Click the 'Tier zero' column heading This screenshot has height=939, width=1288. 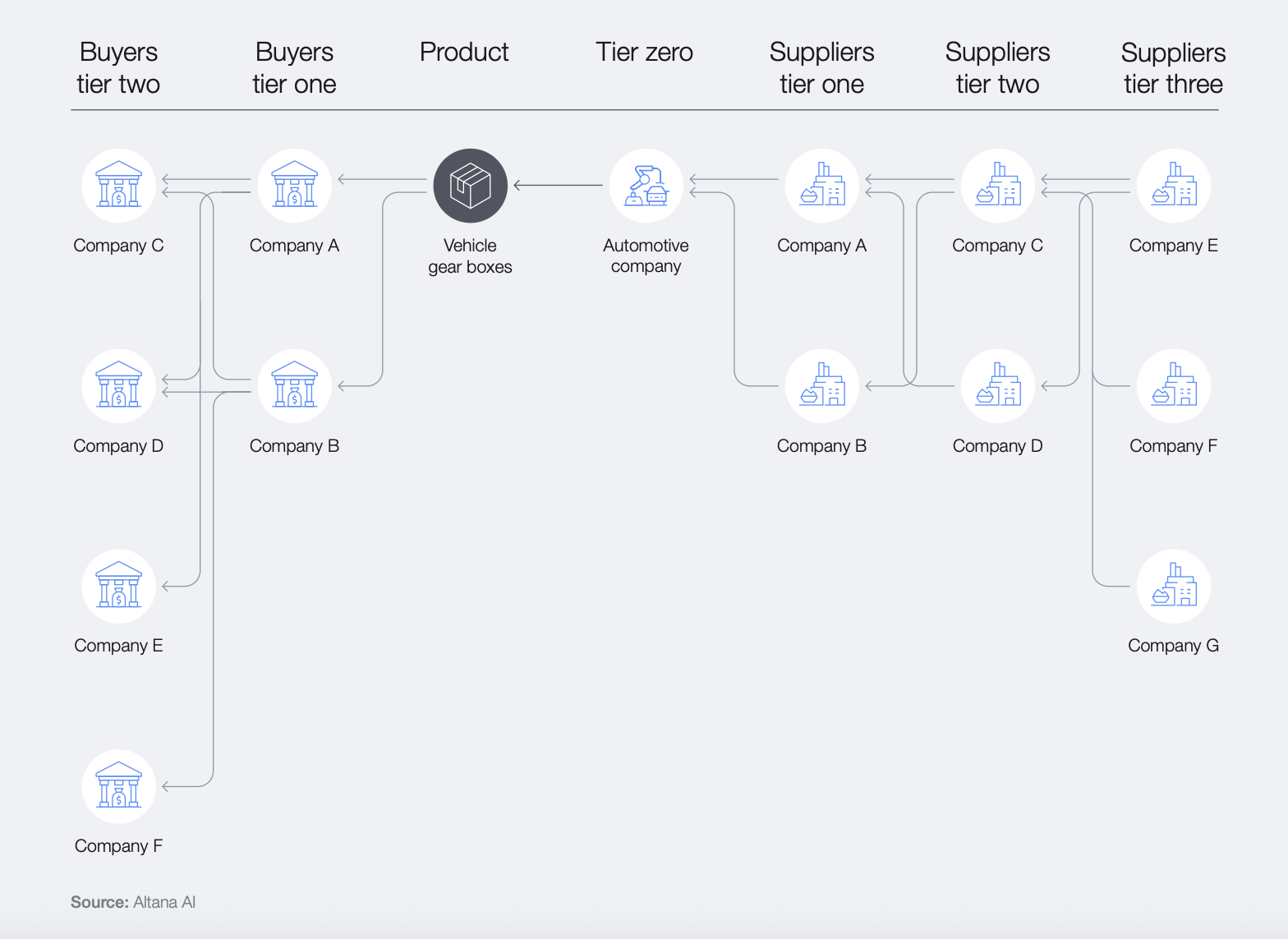(644, 52)
